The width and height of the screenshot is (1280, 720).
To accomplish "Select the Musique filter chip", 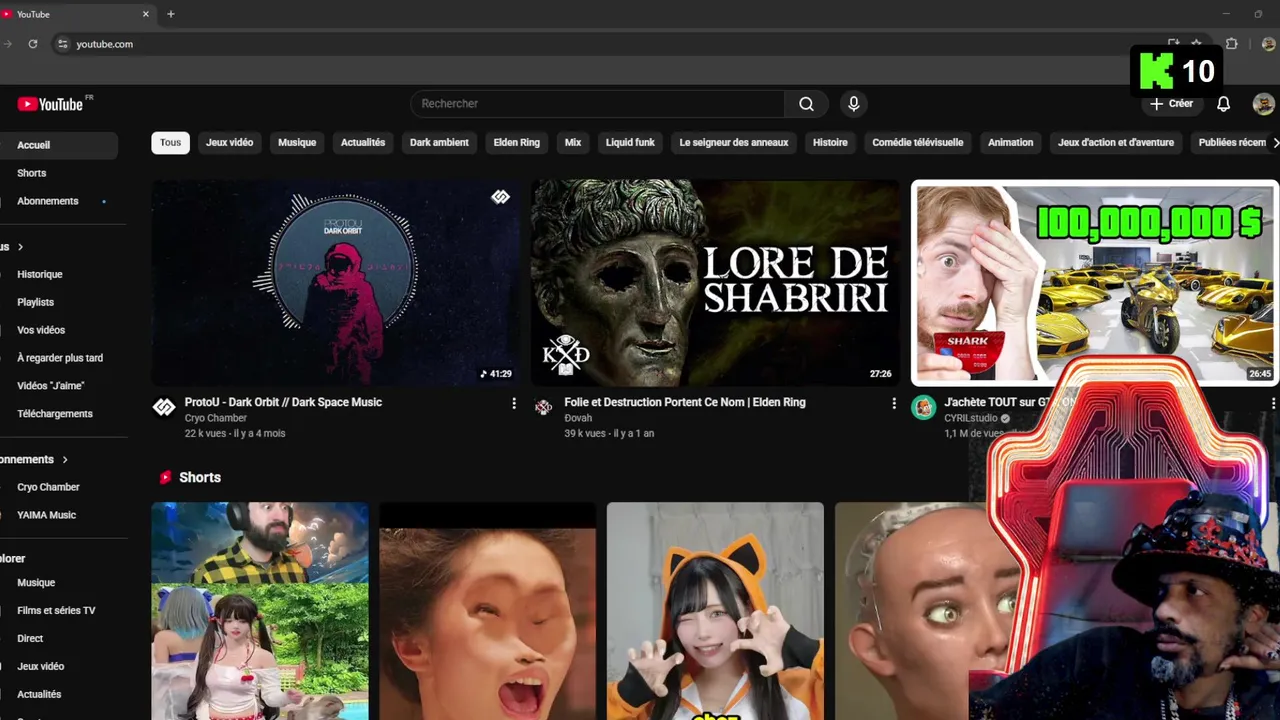I will (297, 143).
